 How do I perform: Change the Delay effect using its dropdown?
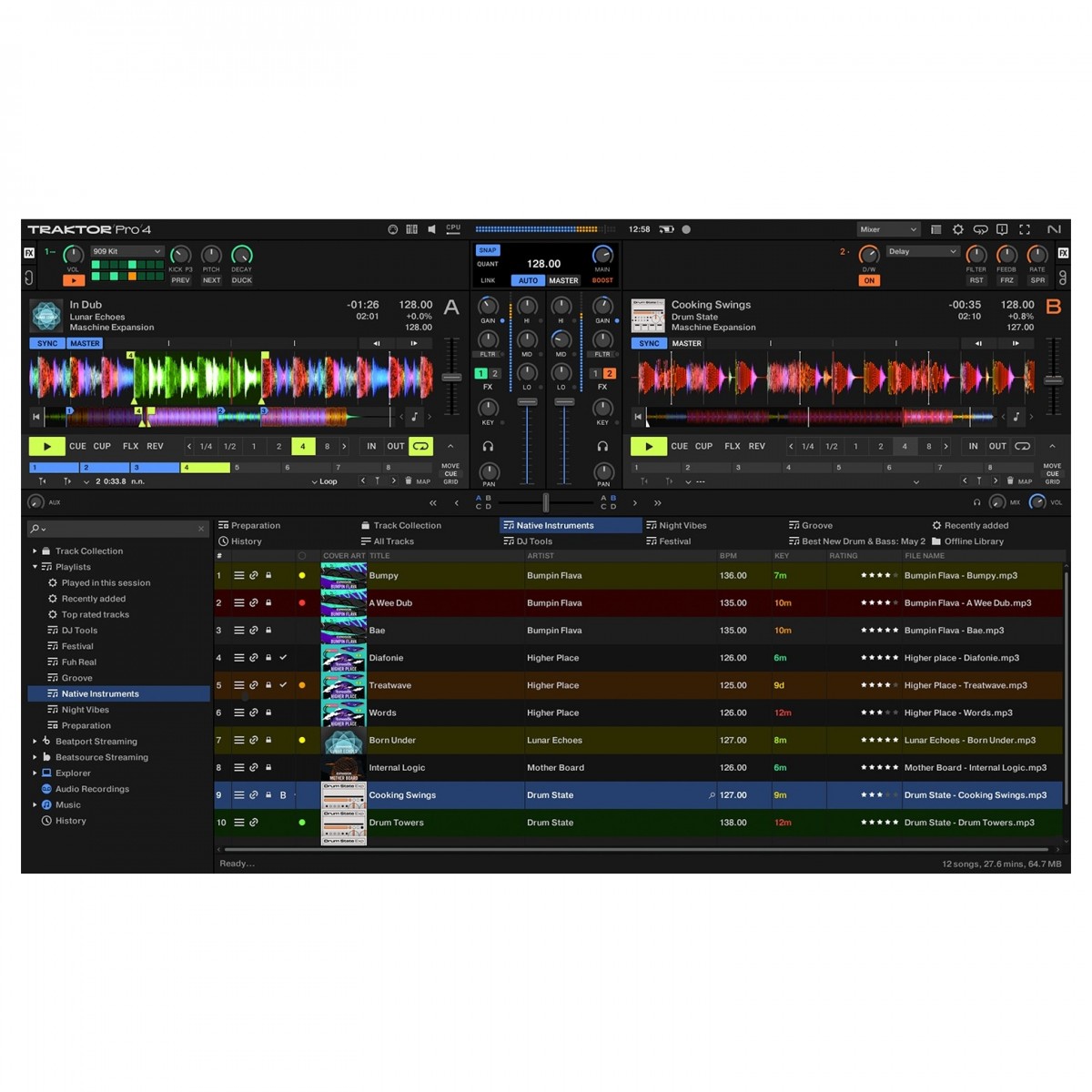[922, 251]
